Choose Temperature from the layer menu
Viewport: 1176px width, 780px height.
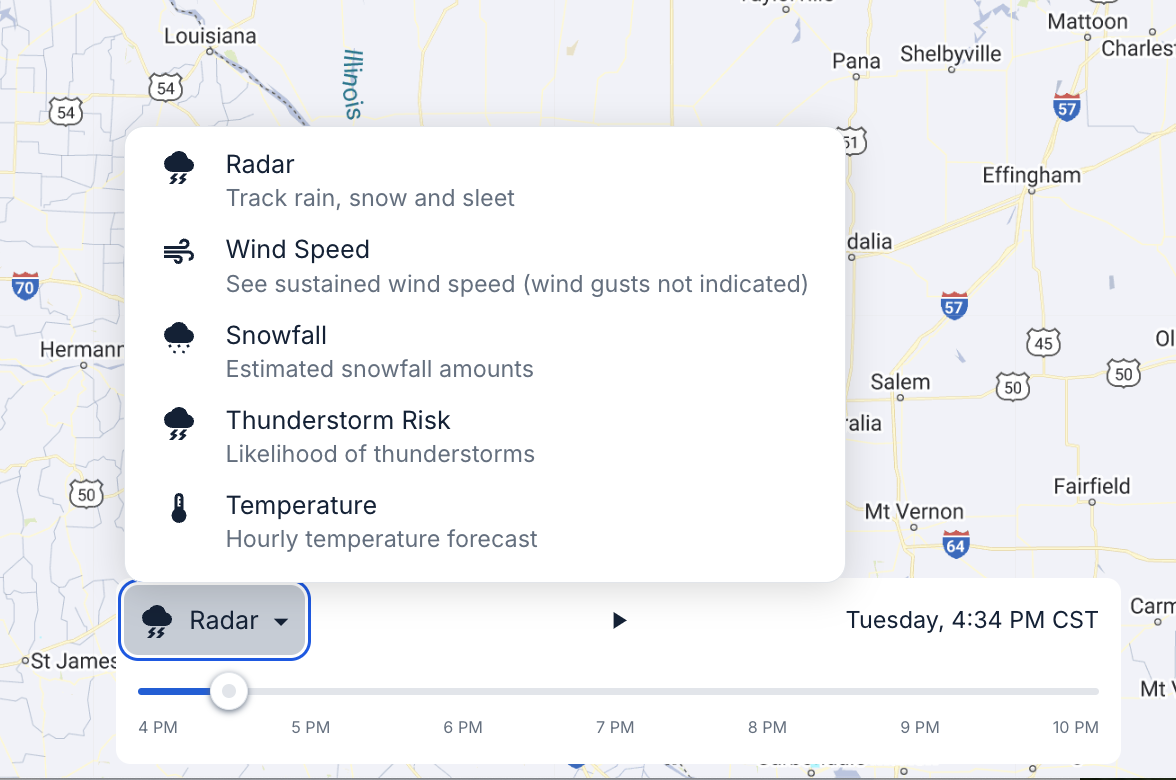pos(301,505)
